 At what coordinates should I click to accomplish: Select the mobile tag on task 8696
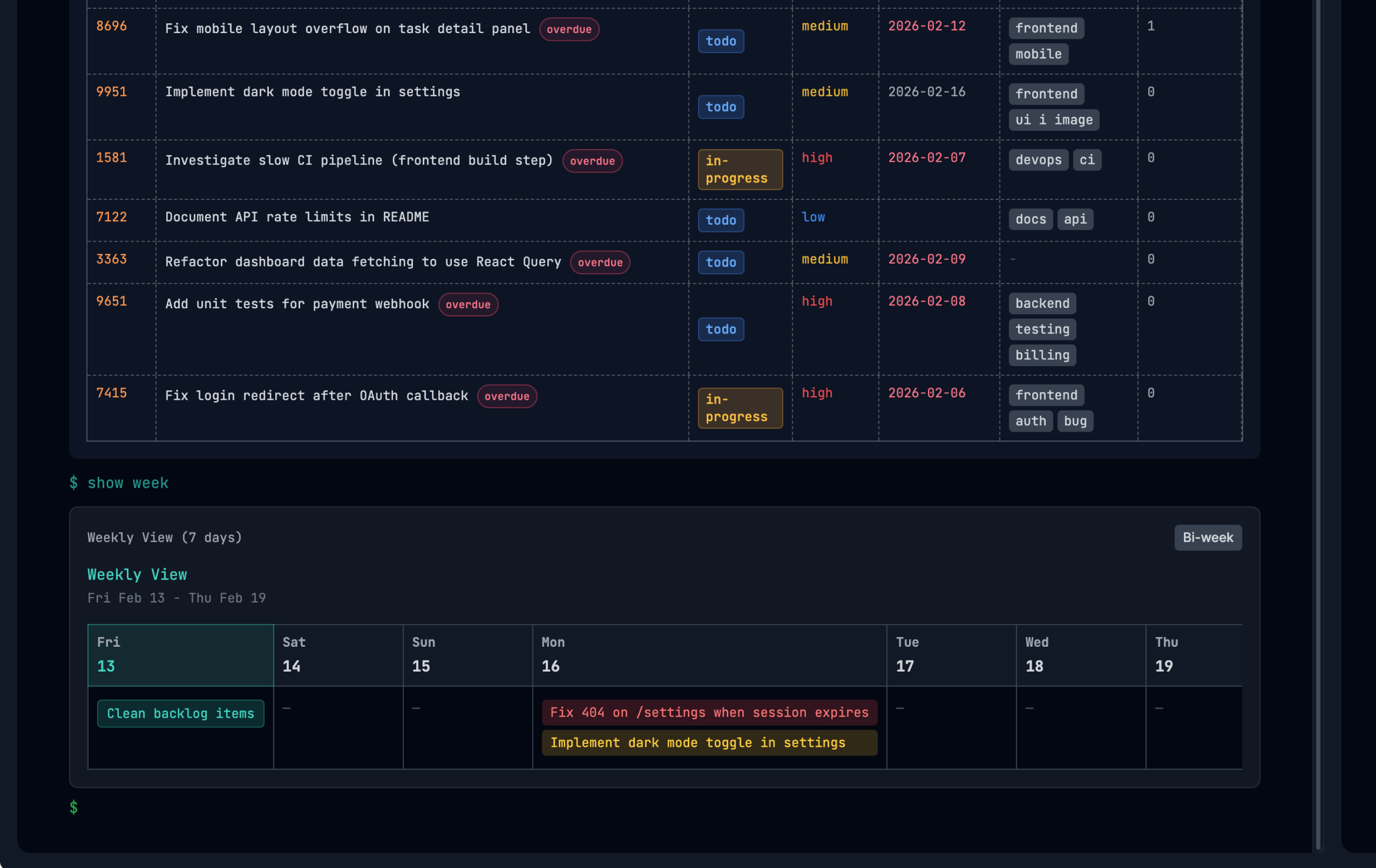[1038, 54]
